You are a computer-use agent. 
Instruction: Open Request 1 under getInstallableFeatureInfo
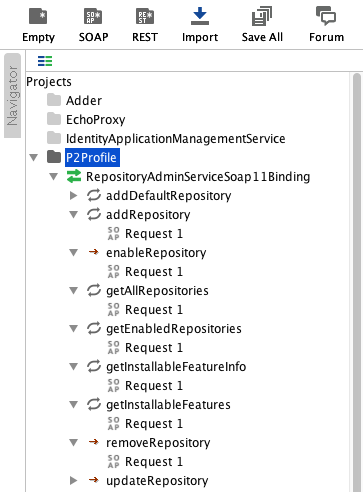154,386
